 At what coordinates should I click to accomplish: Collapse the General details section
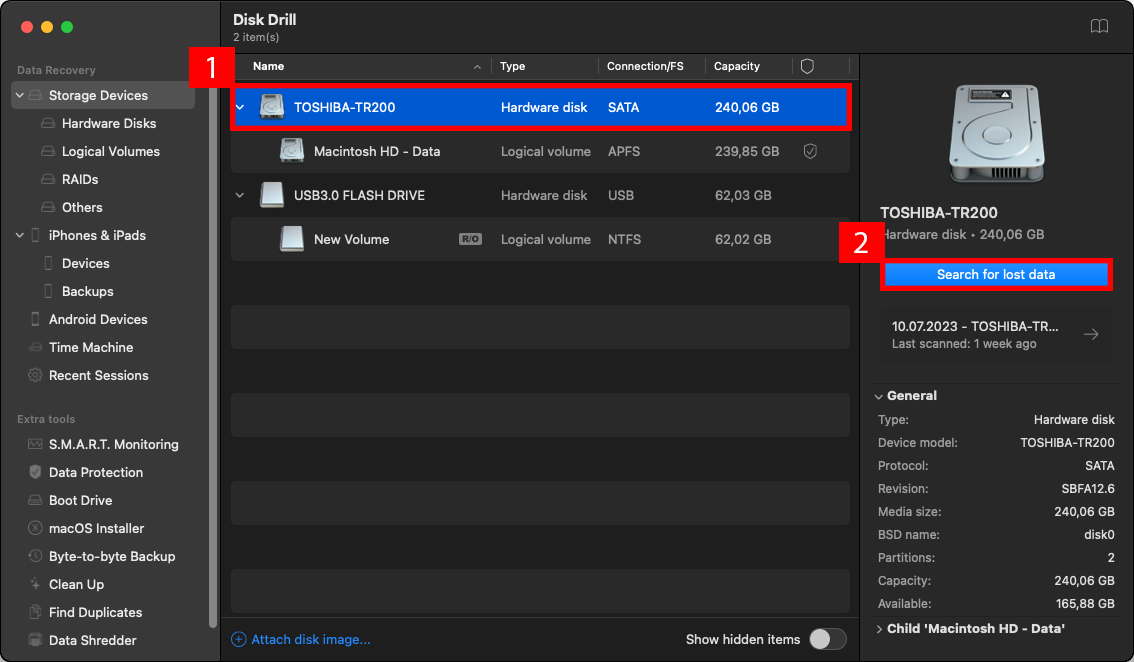(x=878, y=396)
